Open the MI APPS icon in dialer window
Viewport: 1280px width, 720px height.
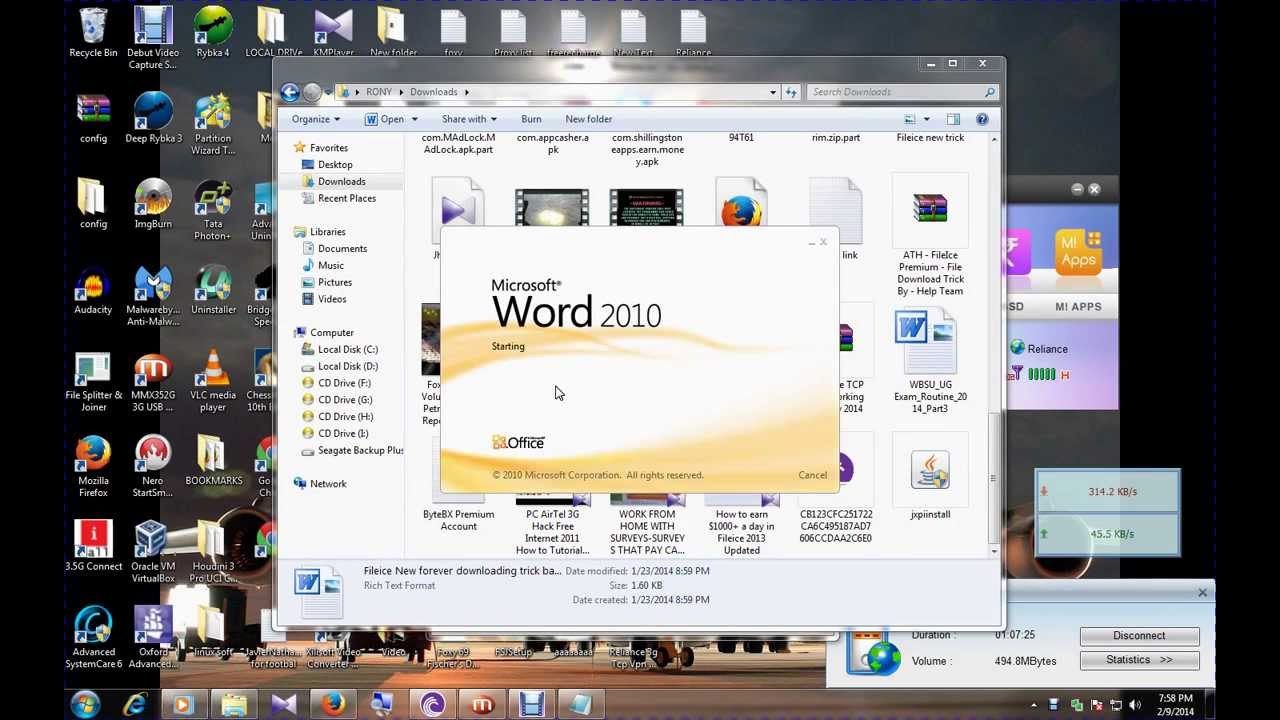[1078, 254]
